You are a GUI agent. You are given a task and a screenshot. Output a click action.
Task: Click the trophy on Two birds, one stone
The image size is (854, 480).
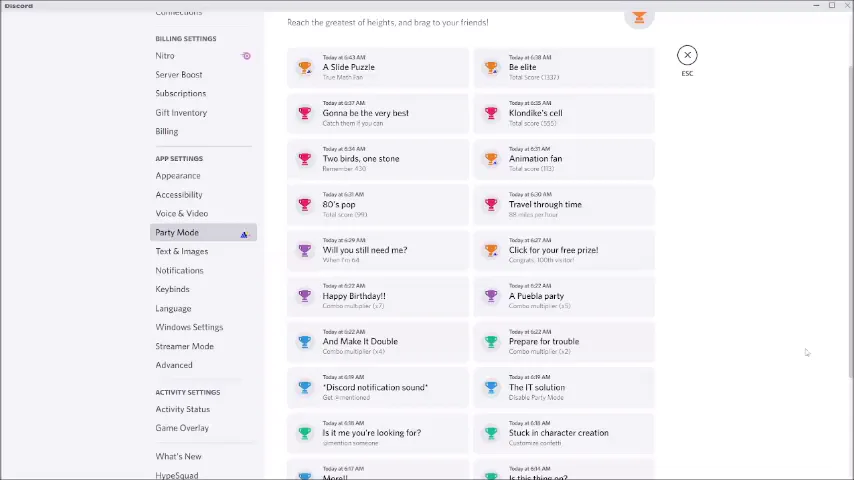(x=304, y=159)
